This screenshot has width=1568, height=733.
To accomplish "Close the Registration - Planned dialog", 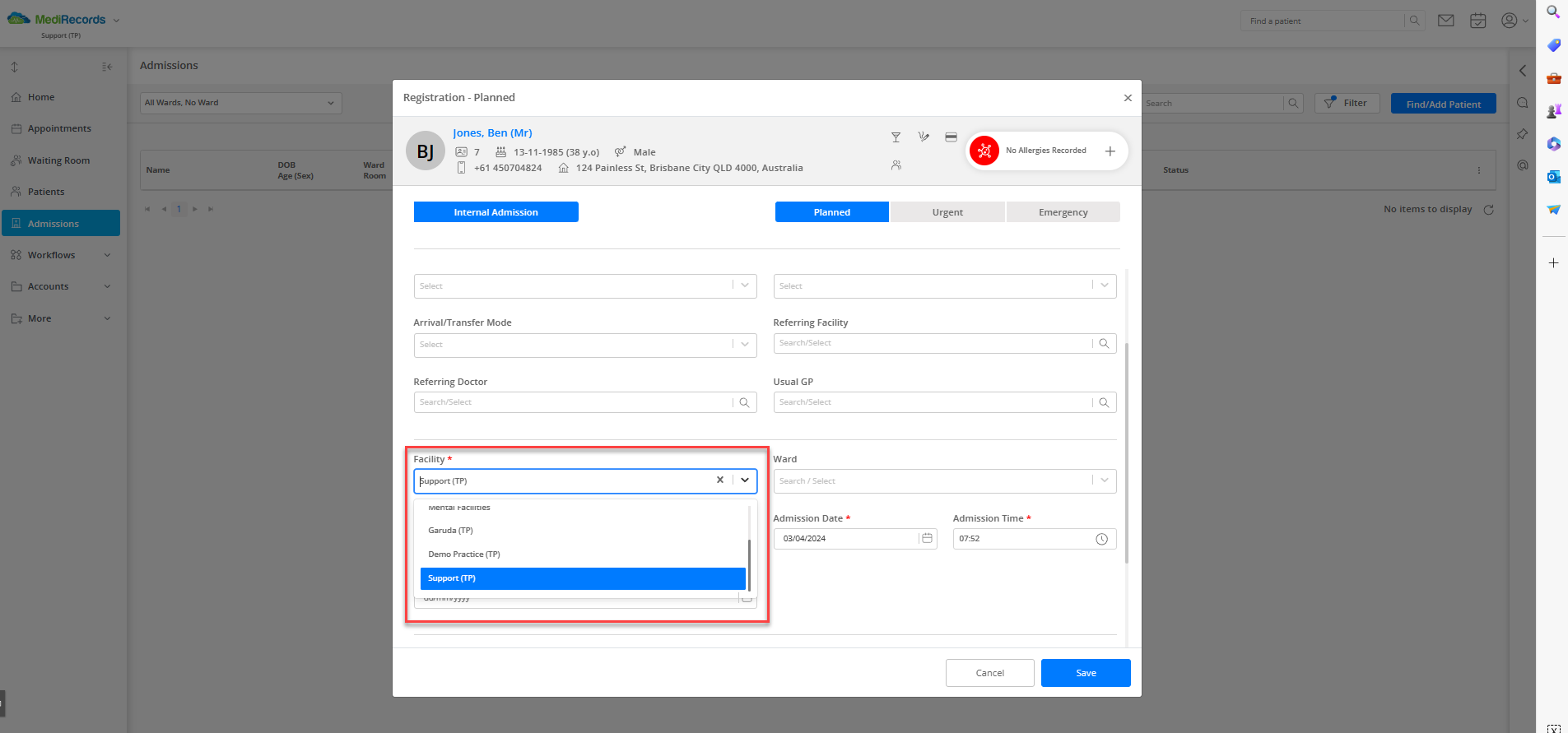I will [1128, 98].
